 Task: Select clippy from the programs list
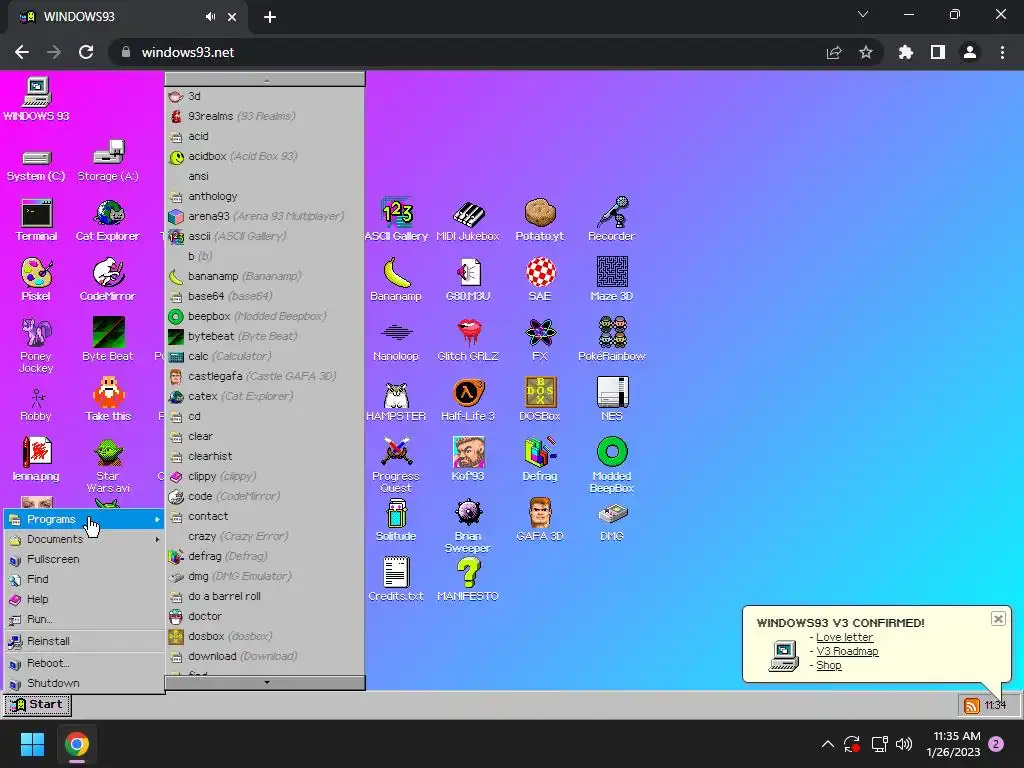264,477
